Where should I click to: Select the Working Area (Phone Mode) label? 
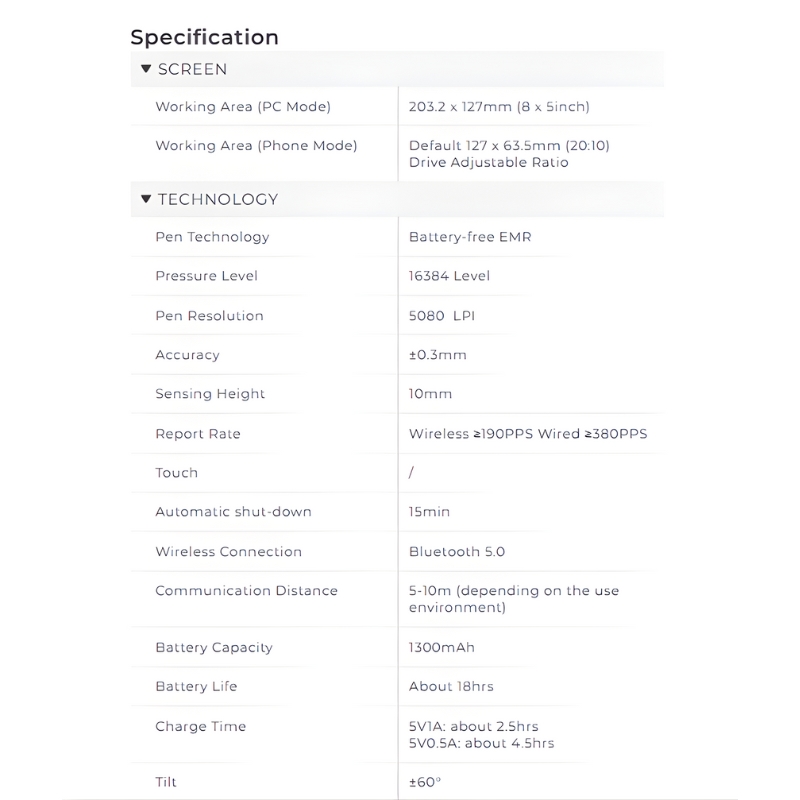pyautogui.click(x=256, y=146)
